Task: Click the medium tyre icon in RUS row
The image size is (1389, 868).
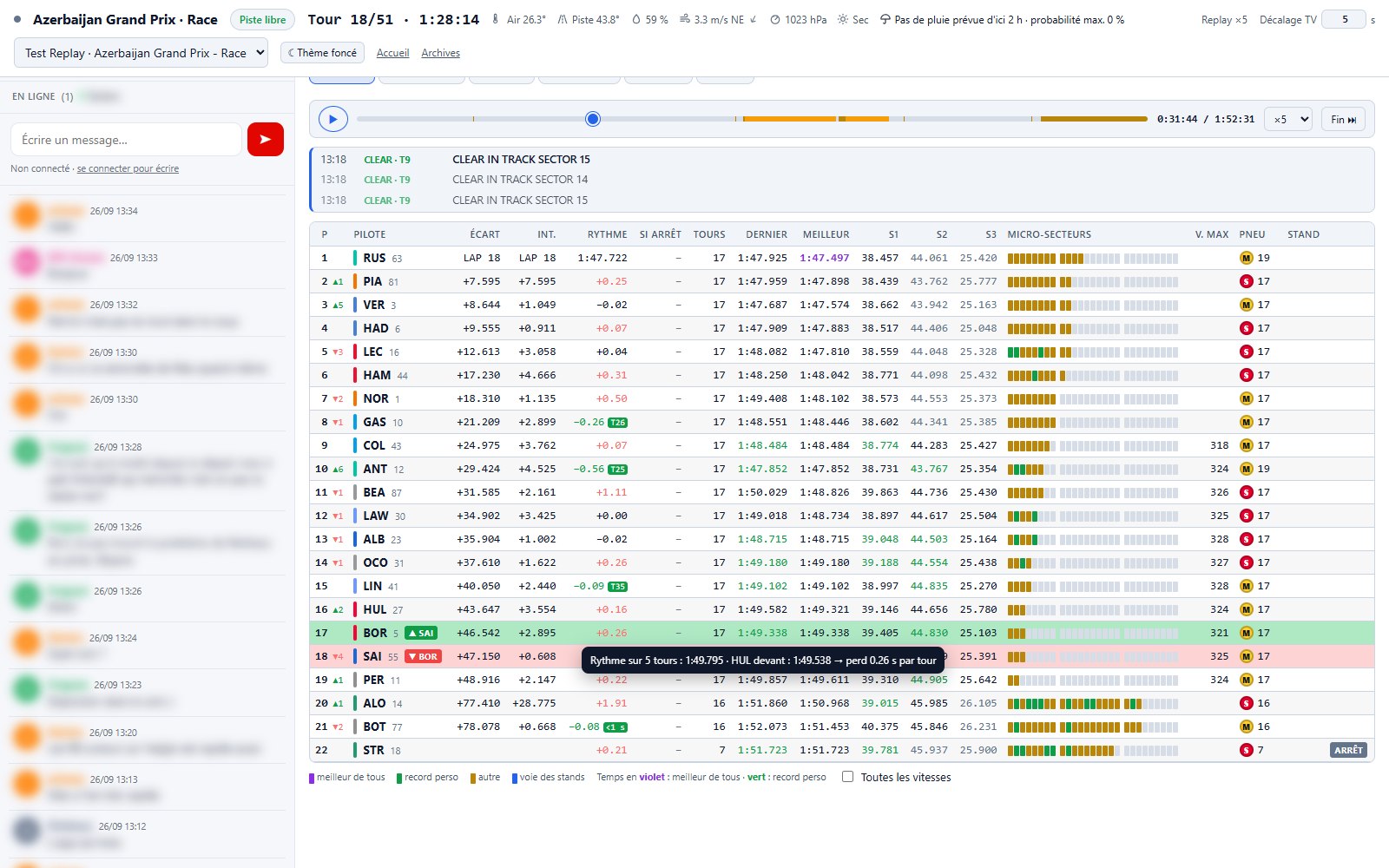Action: [1247, 258]
